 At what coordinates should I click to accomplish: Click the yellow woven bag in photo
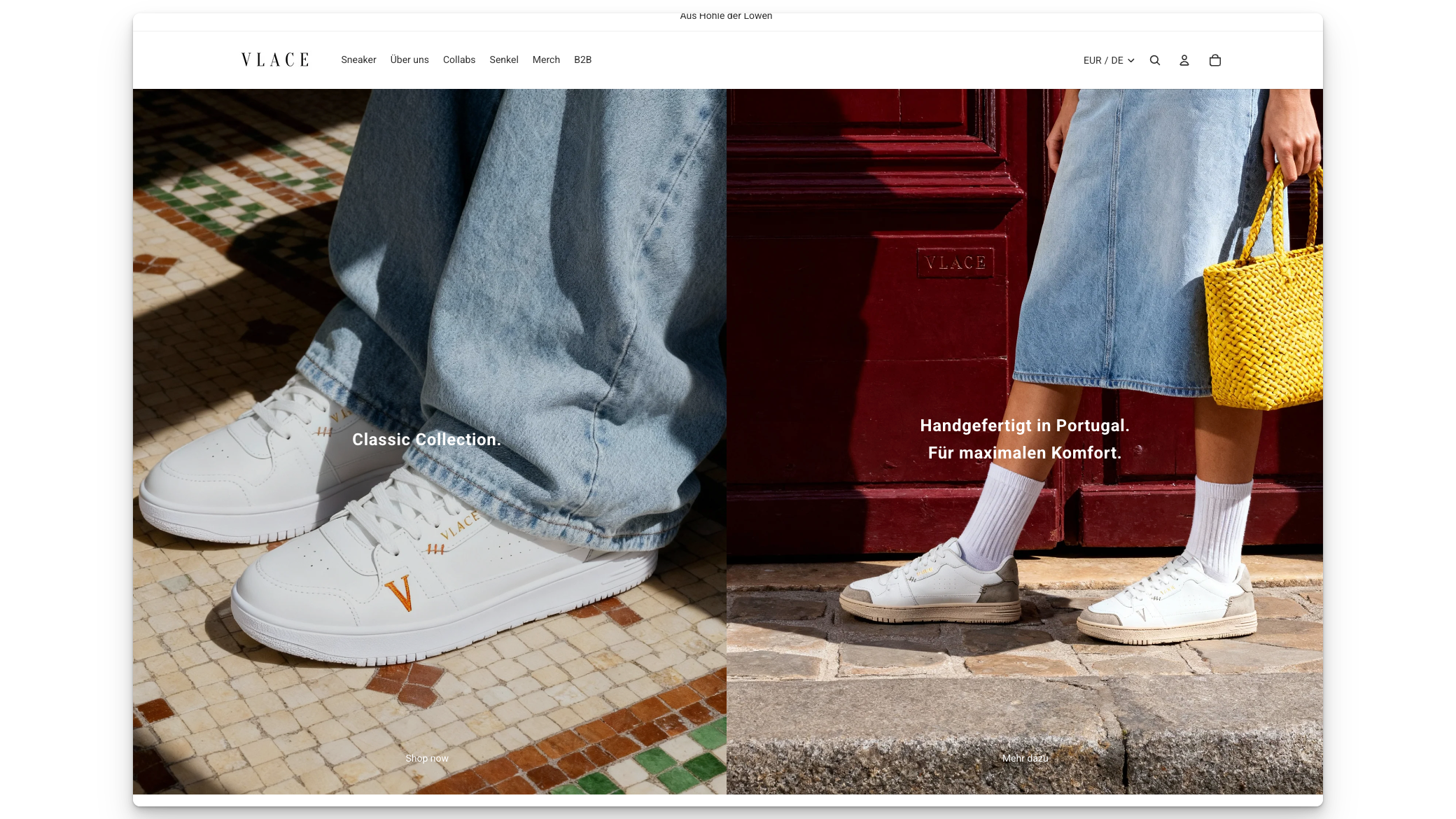tap(1263, 322)
